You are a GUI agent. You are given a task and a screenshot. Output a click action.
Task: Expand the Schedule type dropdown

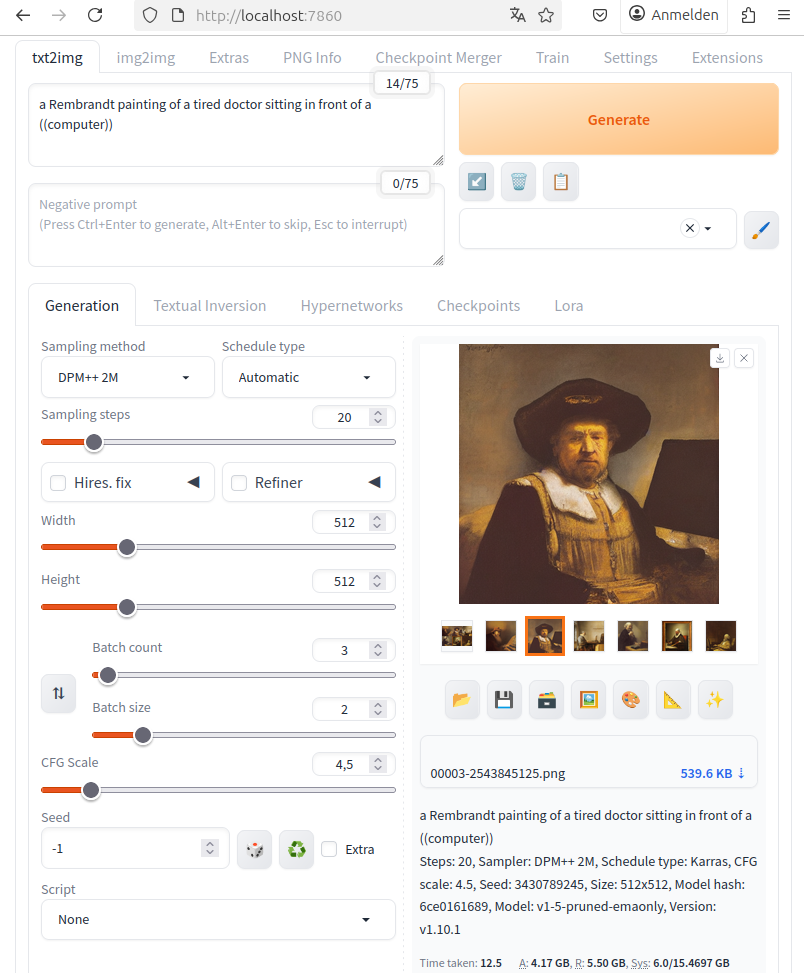308,377
